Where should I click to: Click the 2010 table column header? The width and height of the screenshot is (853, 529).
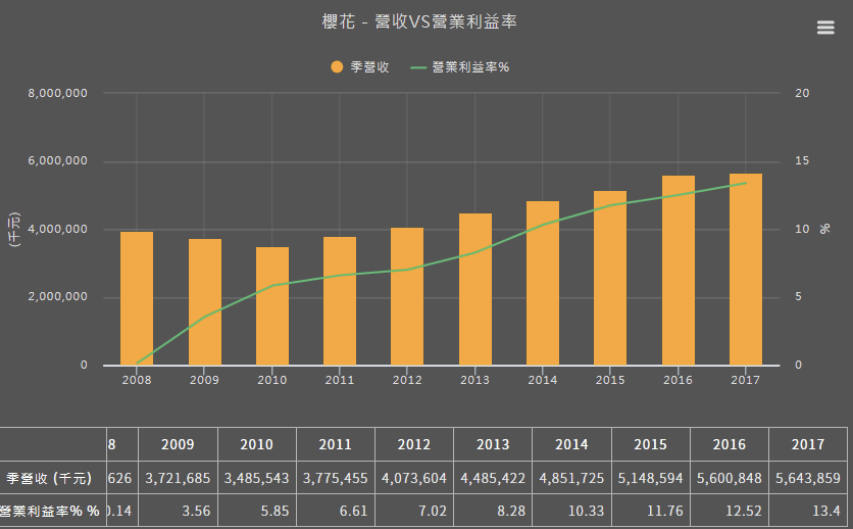coord(257,445)
